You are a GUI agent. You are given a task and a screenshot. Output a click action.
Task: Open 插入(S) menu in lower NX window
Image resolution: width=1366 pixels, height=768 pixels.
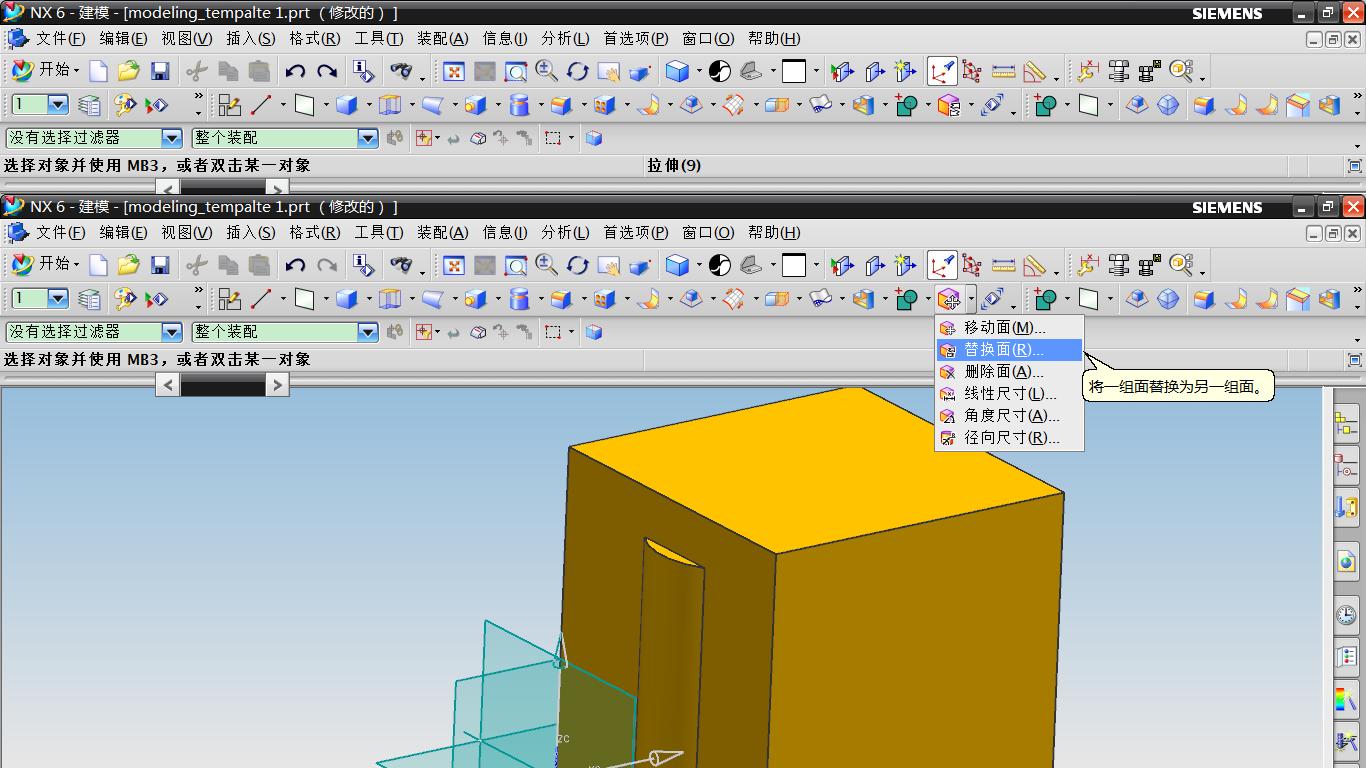[x=250, y=233]
